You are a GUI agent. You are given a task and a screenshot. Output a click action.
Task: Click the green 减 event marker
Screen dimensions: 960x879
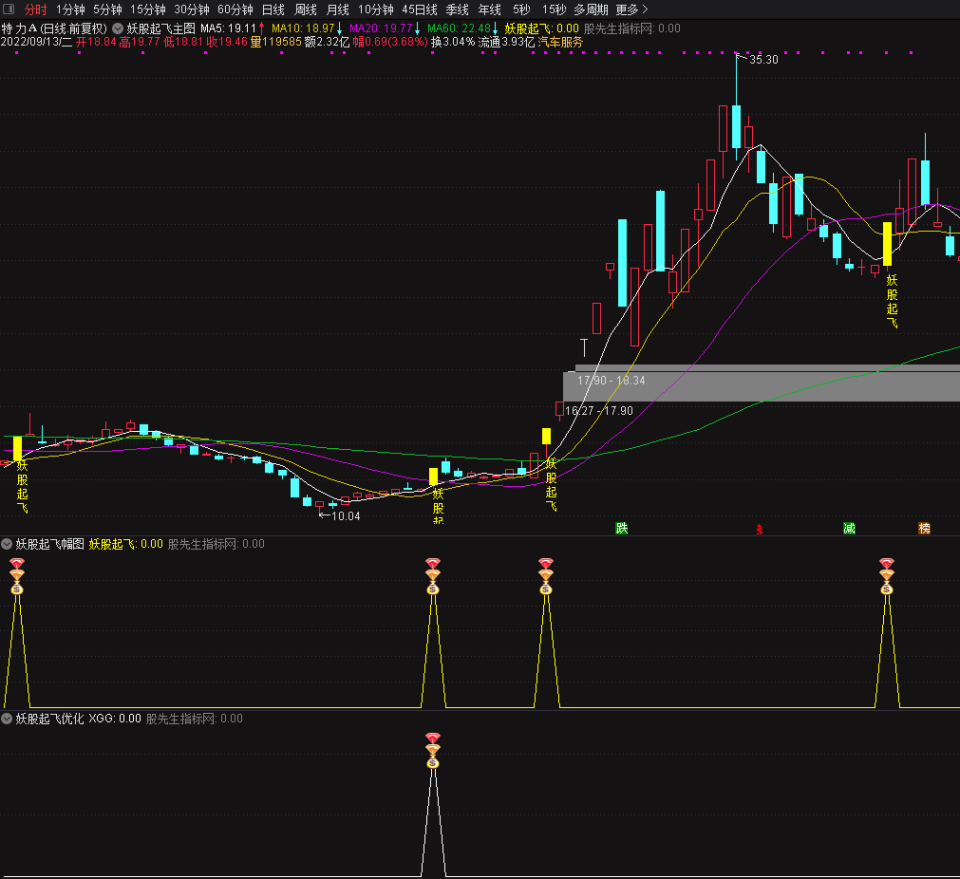[x=849, y=528]
